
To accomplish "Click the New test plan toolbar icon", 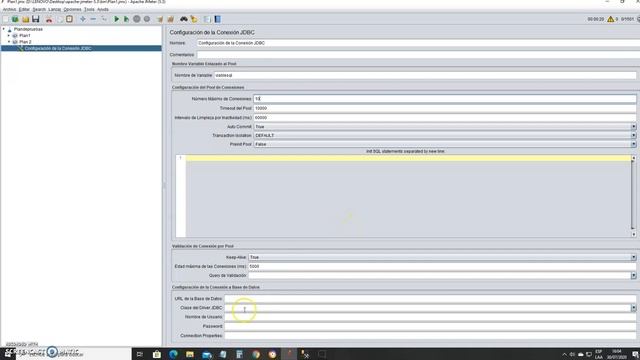I will coord(5,19).
